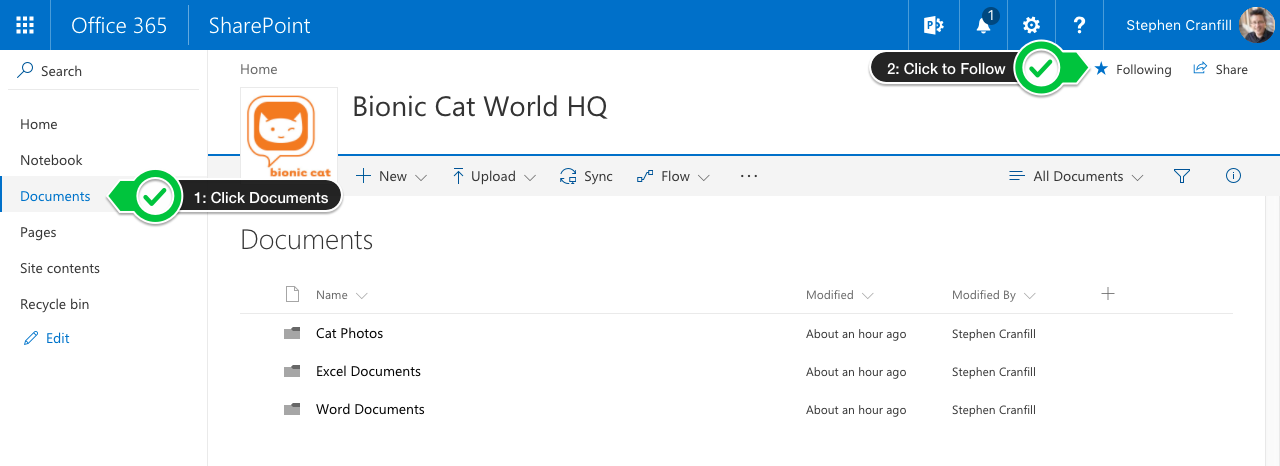Click the Flow icon

click(x=645, y=176)
